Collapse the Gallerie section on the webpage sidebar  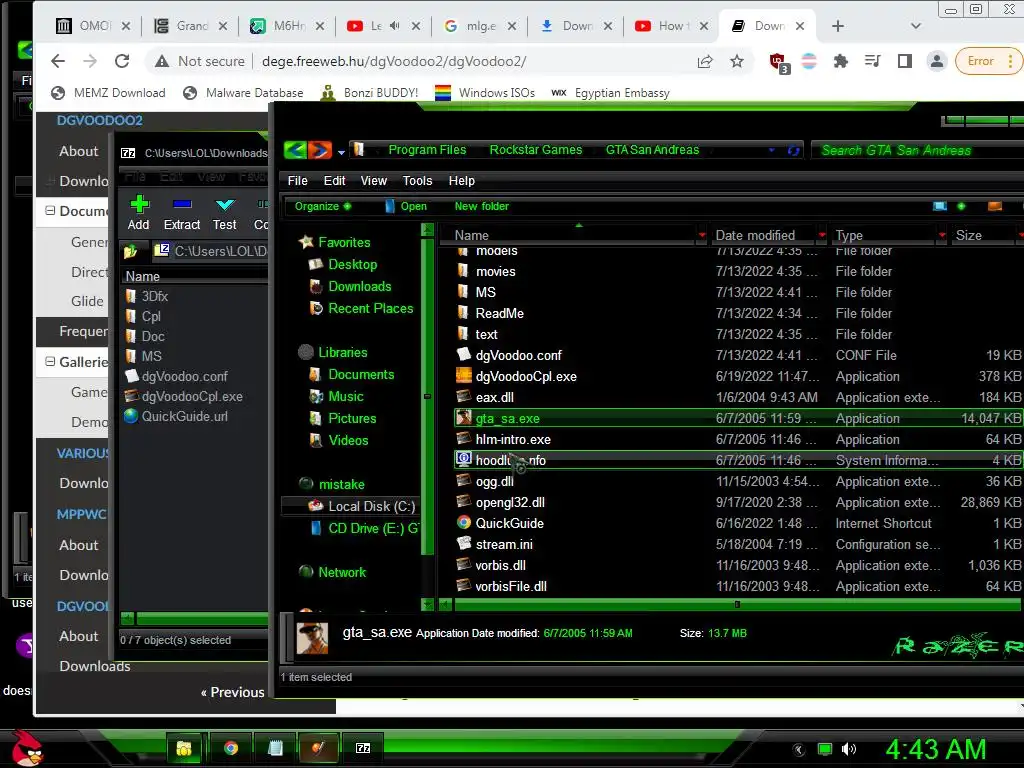point(50,362)
